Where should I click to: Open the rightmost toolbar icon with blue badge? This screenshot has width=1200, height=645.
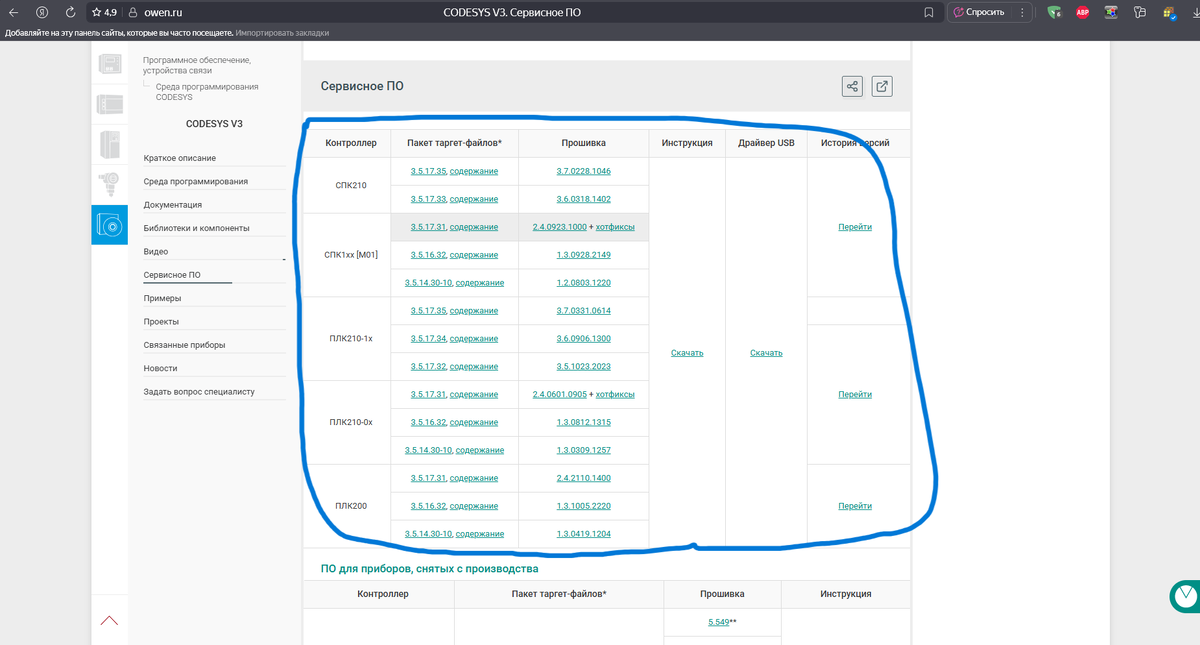pyautogui.click(x=1170, y=13)
